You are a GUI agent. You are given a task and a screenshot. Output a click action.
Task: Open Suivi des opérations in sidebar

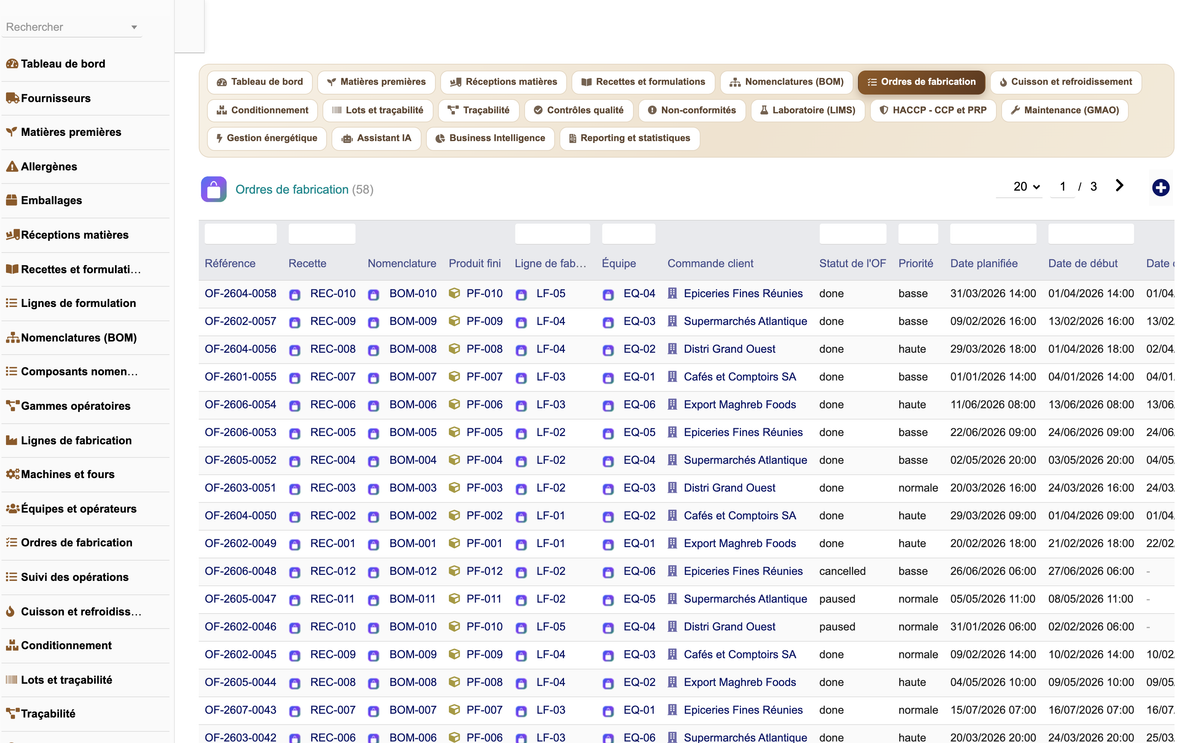pos(75,577)
